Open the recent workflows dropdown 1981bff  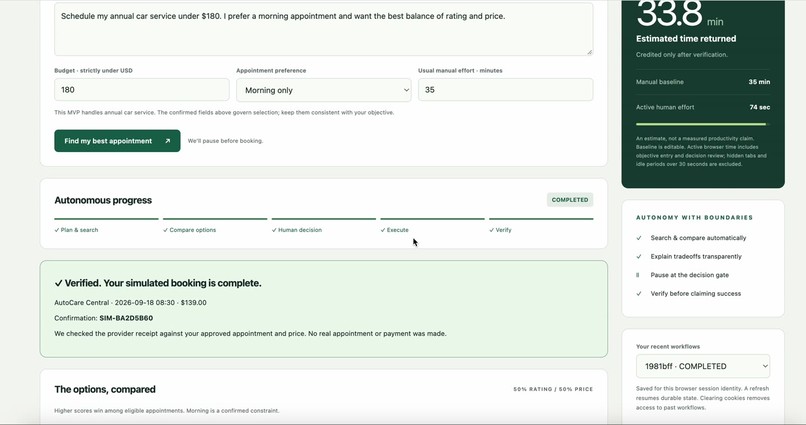tap(703, 366)
